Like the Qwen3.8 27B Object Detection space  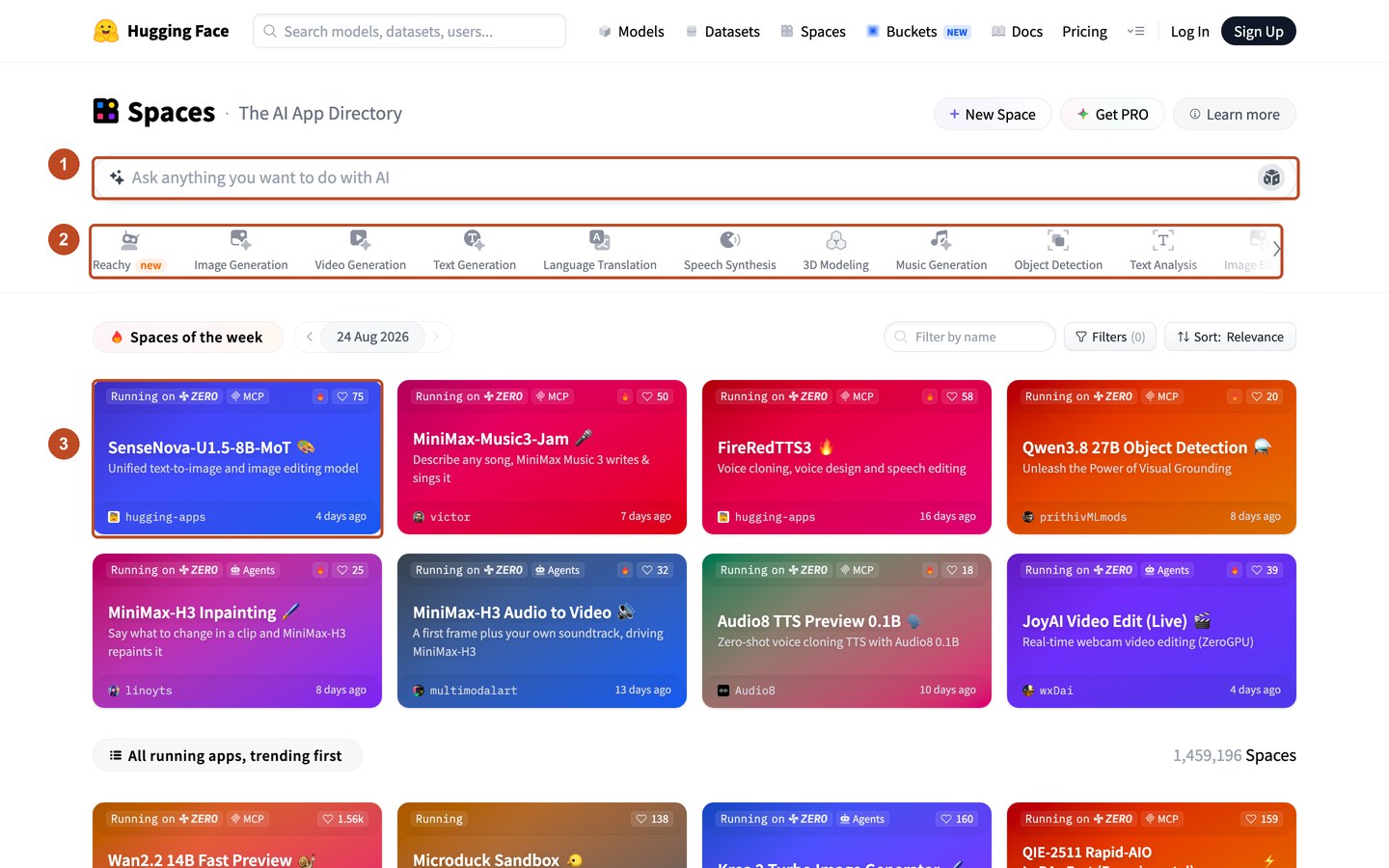(1265, 396)
